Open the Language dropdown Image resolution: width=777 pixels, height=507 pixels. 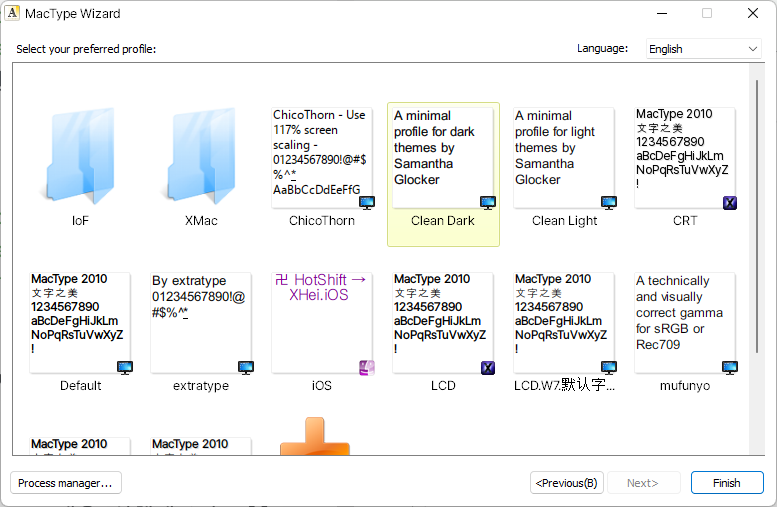704,48
